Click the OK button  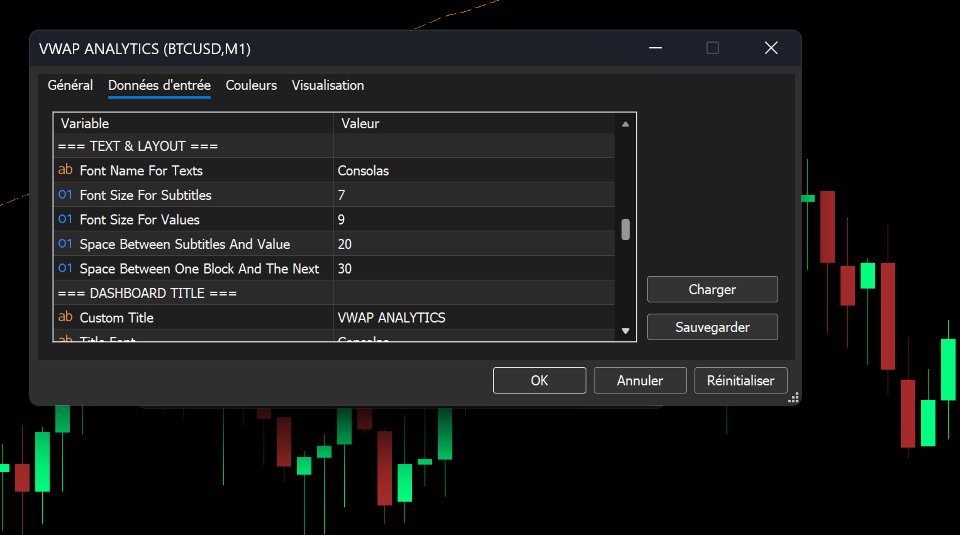click(x=539, y=380)
